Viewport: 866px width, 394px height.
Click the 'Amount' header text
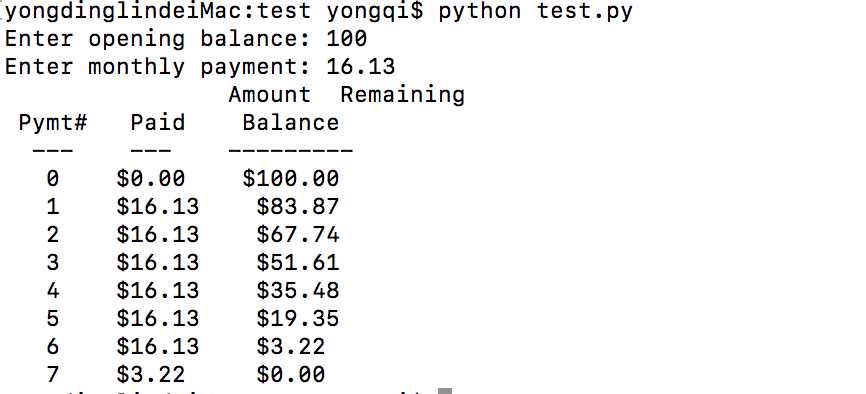coord(270,95)
